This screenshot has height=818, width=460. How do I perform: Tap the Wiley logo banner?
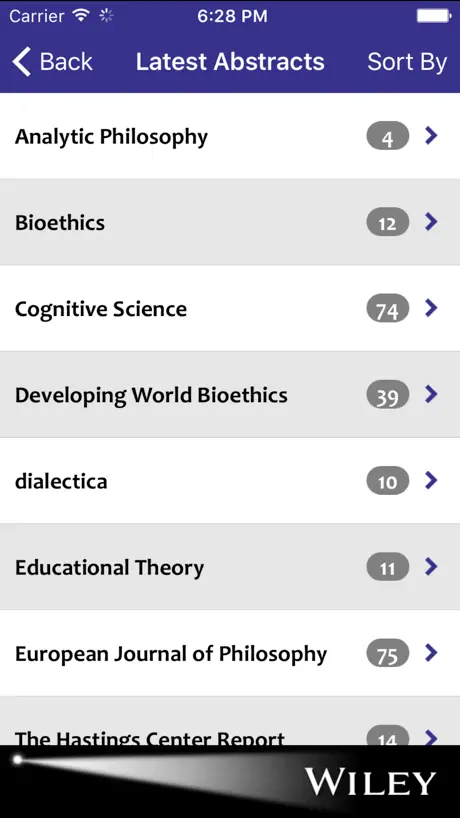click(230, 781)
